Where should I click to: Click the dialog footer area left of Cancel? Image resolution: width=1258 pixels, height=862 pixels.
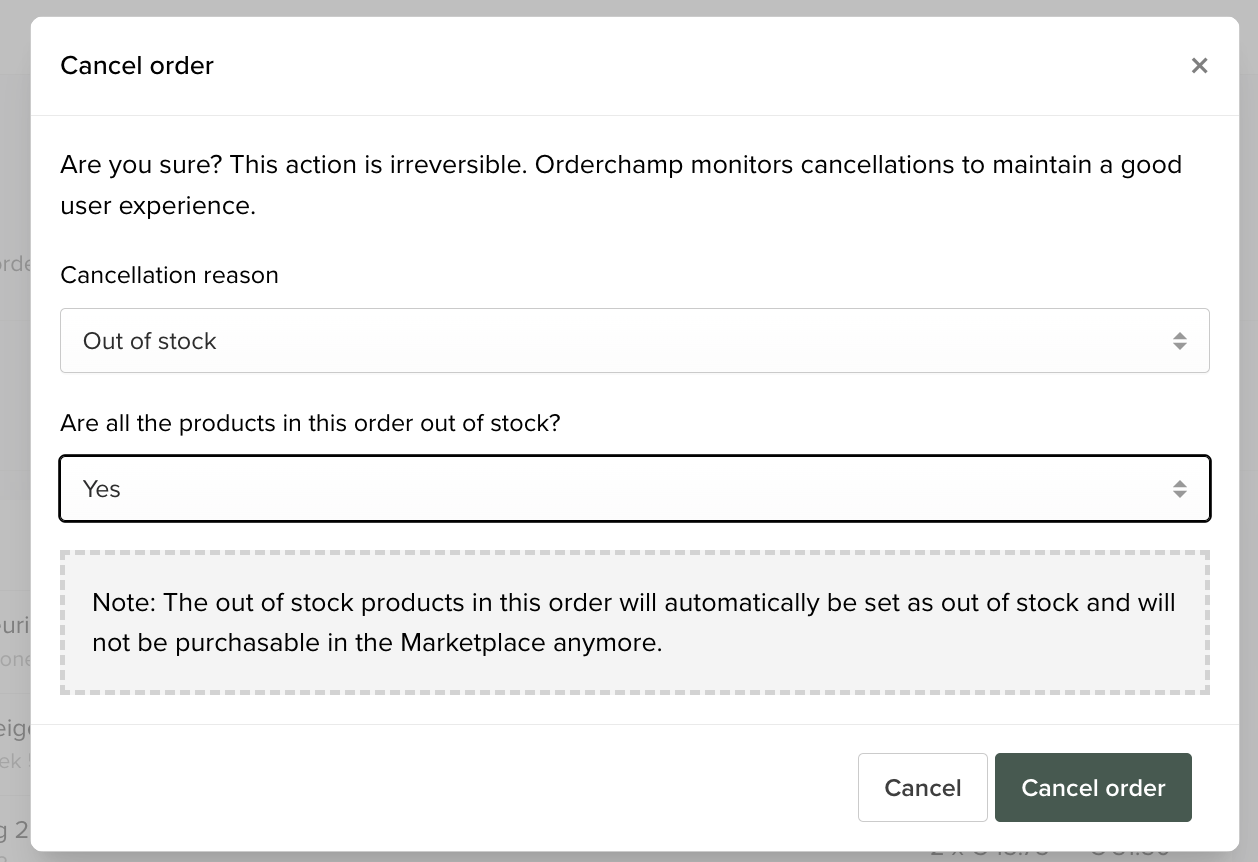[x=444, y=788]
